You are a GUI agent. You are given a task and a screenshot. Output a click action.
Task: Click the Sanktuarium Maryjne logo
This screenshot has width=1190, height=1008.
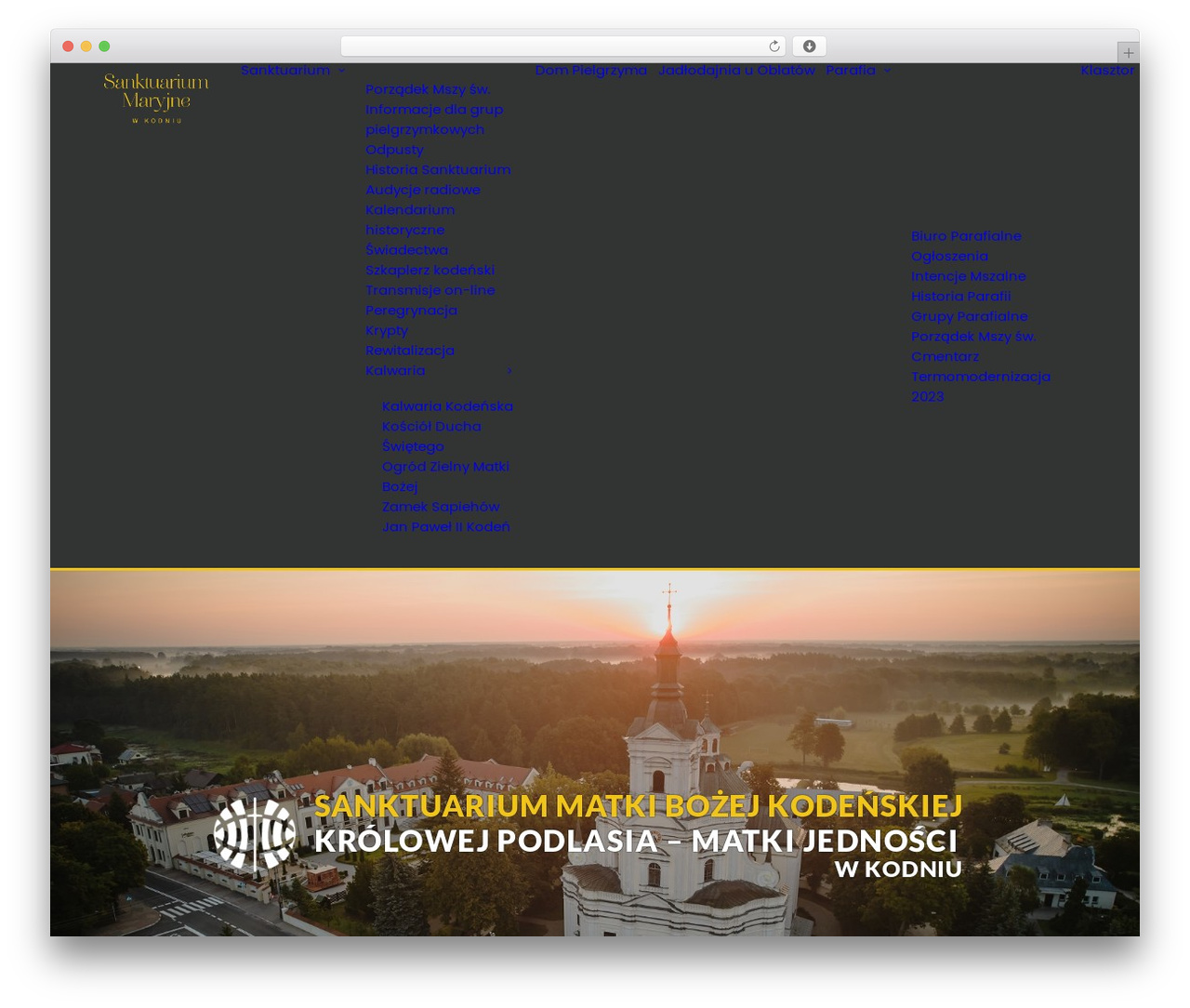pyautogui.click(x=156, y=99)
